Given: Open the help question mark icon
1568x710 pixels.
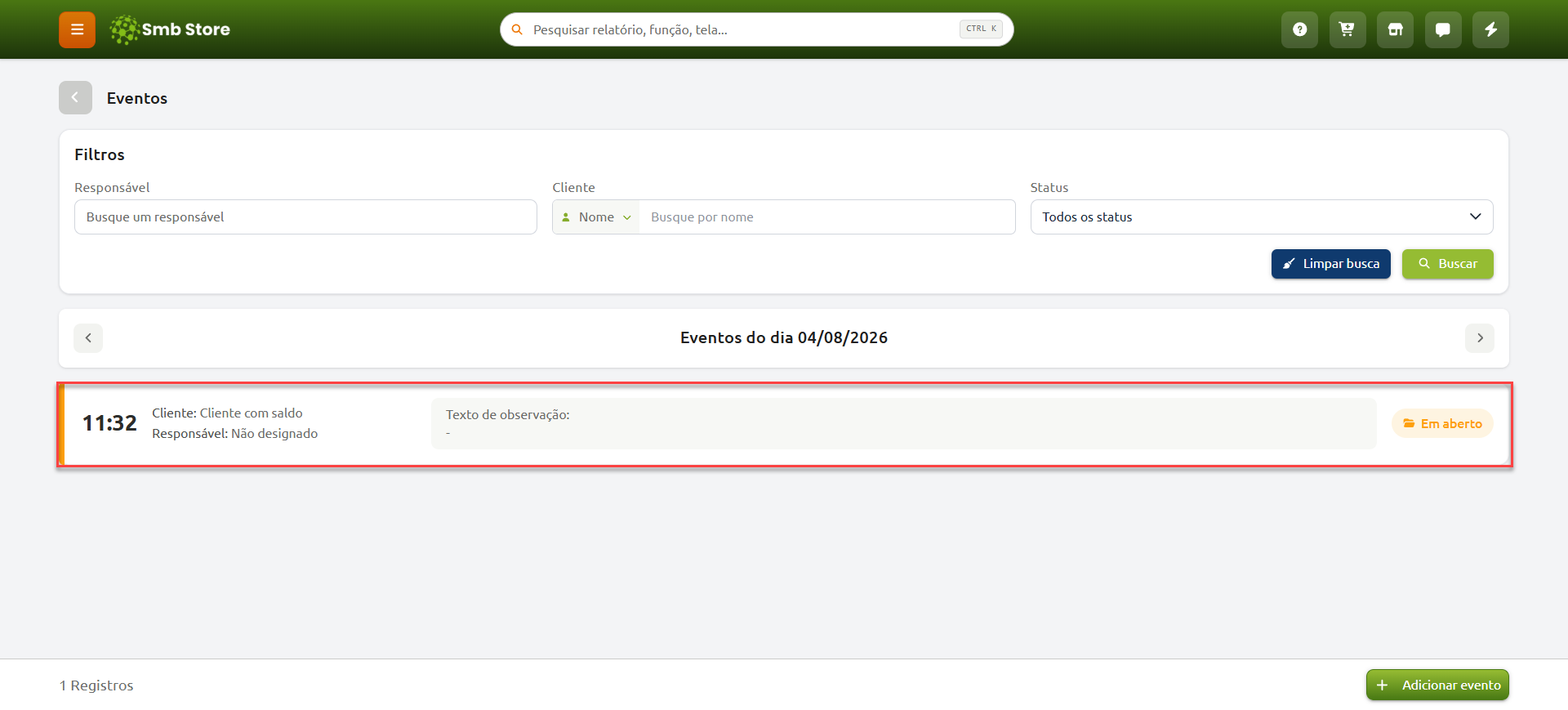Looking at the screenshot, I should pyautogui.click(x=1299, y=29).
